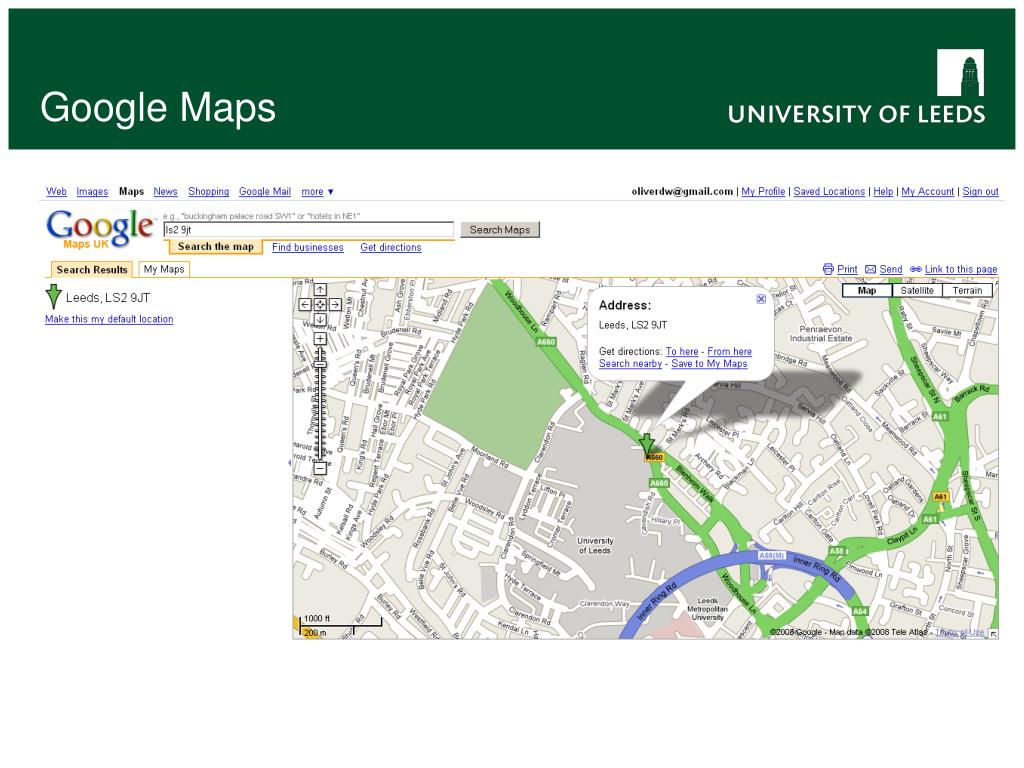Click the green marker pin on the map
1024x768 pixels.
[647, 444]
